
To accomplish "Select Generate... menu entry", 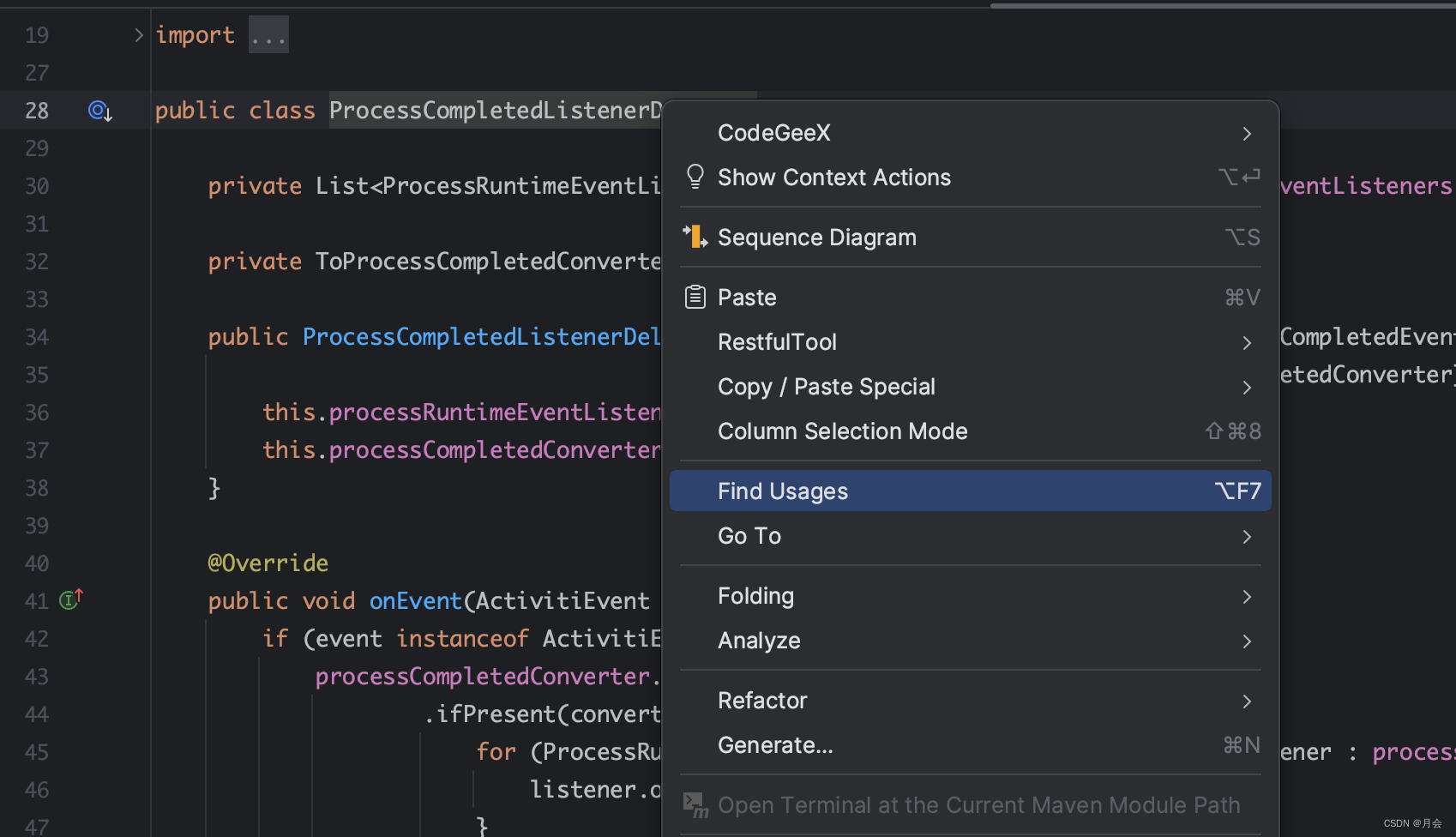I will click(x=775, y=745).
